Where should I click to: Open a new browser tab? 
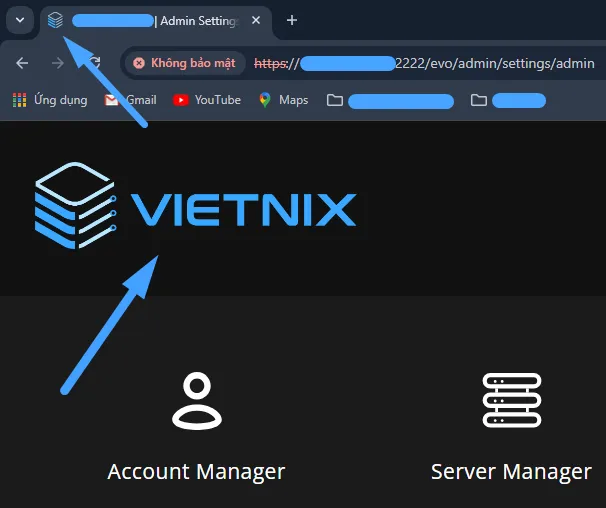[x=292, y=20]
